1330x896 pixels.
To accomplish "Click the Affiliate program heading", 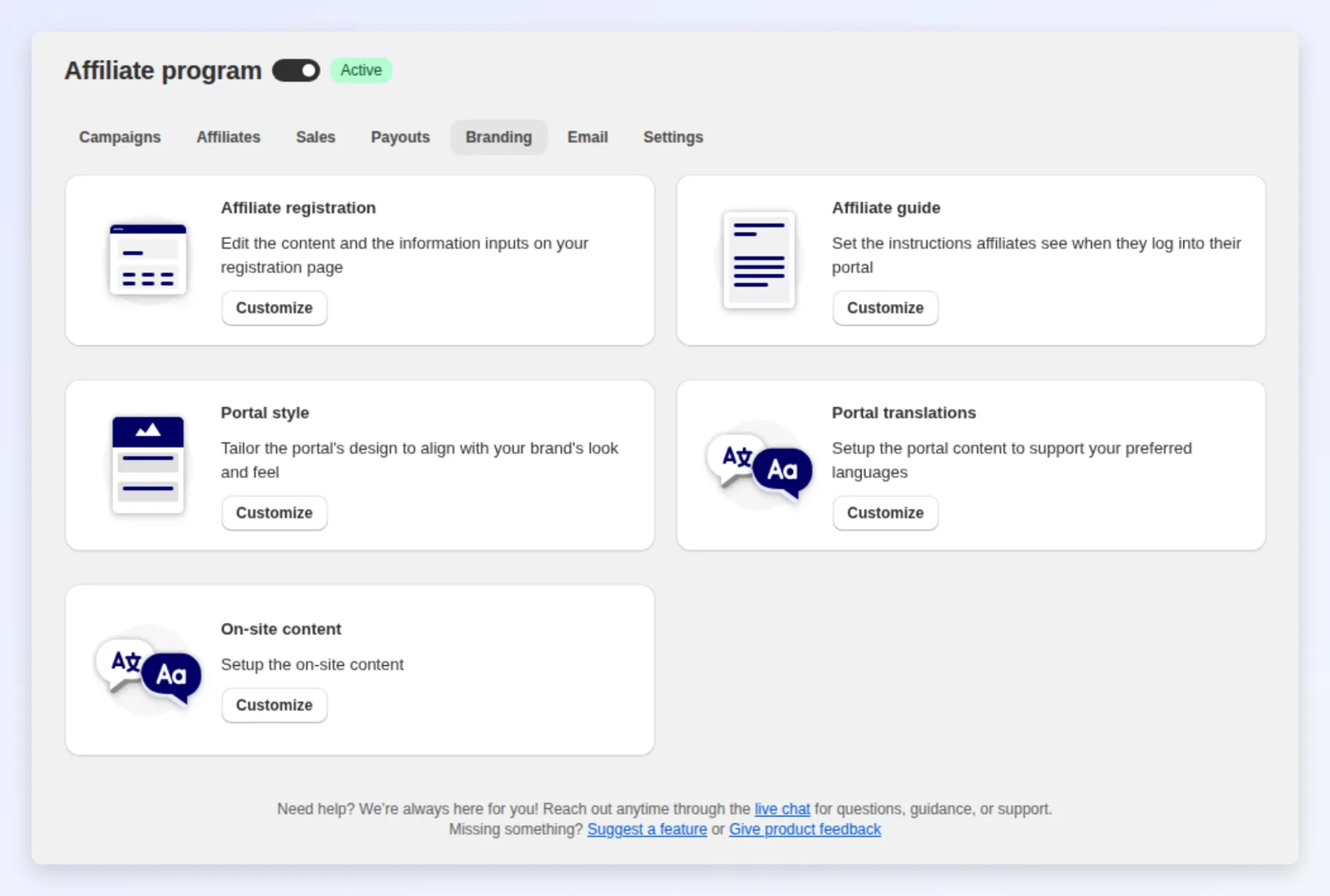I will coord(163,70).
